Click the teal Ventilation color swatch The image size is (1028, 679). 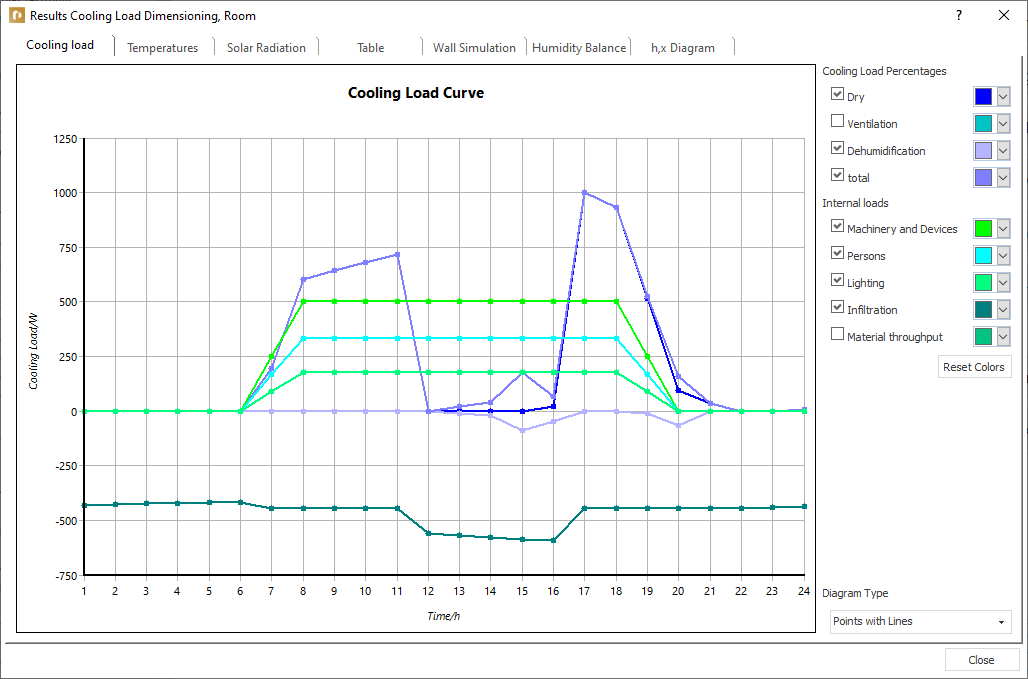pos(983,124)
